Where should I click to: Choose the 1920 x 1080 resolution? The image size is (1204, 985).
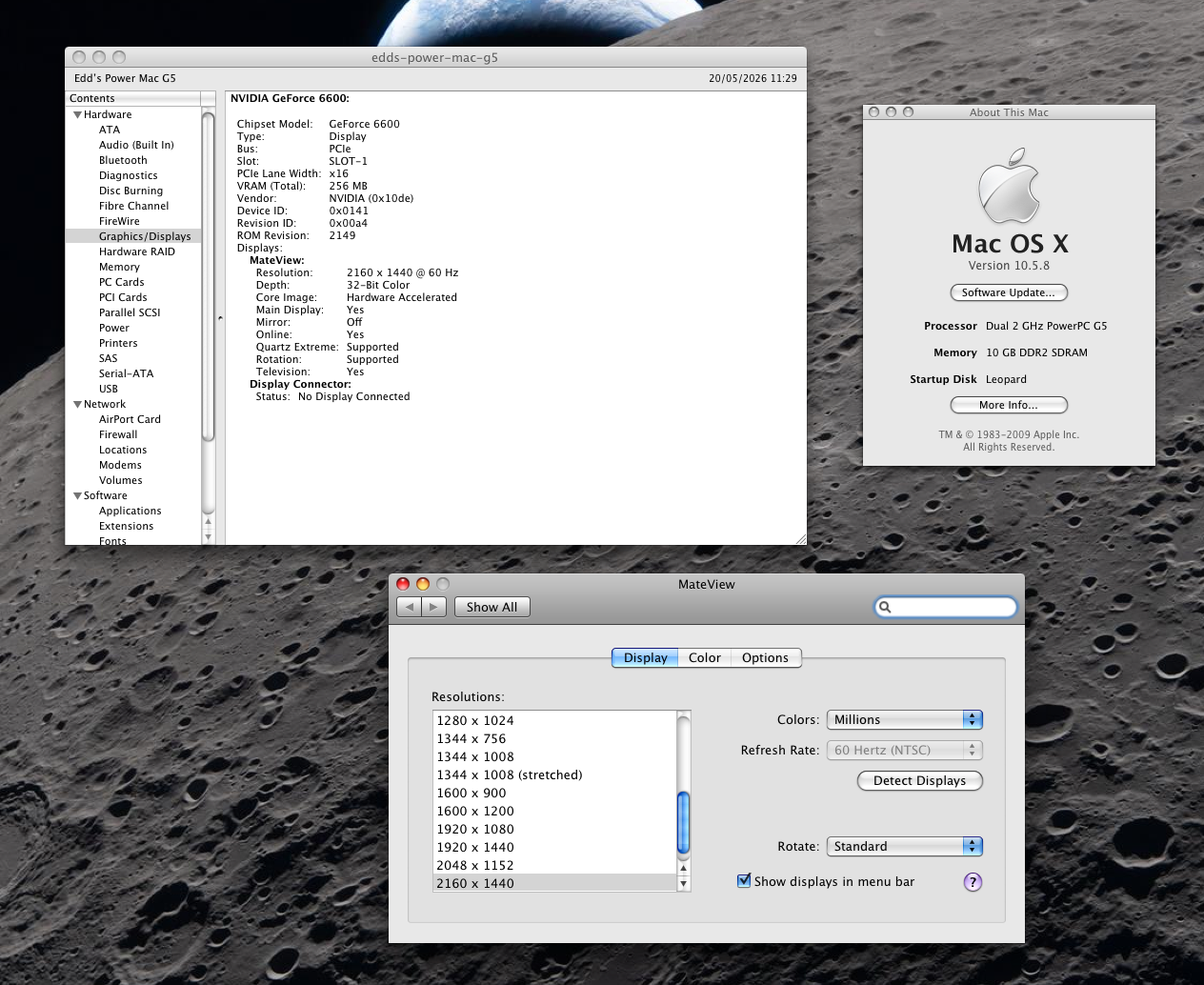point(554,830)
